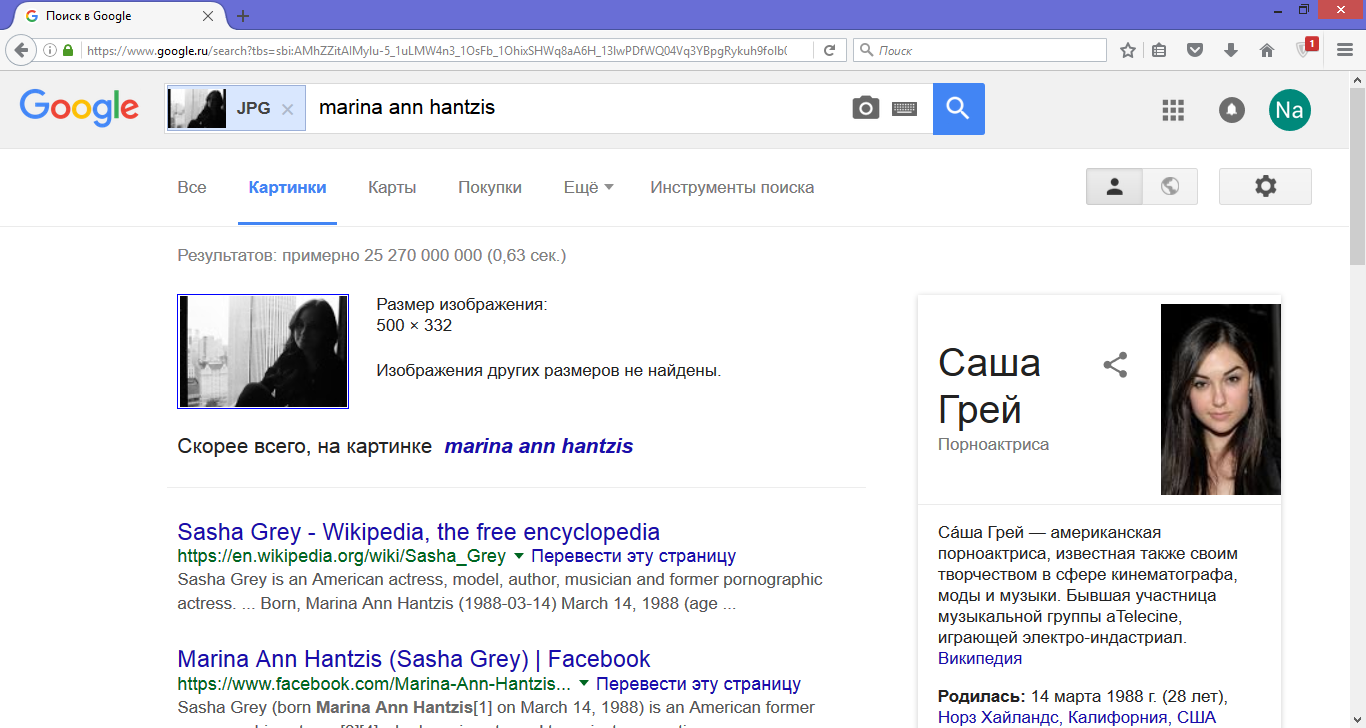The image size is (1366, 728).
Task: Go to the Firefox home page icon
Action: pos(1266,50)
